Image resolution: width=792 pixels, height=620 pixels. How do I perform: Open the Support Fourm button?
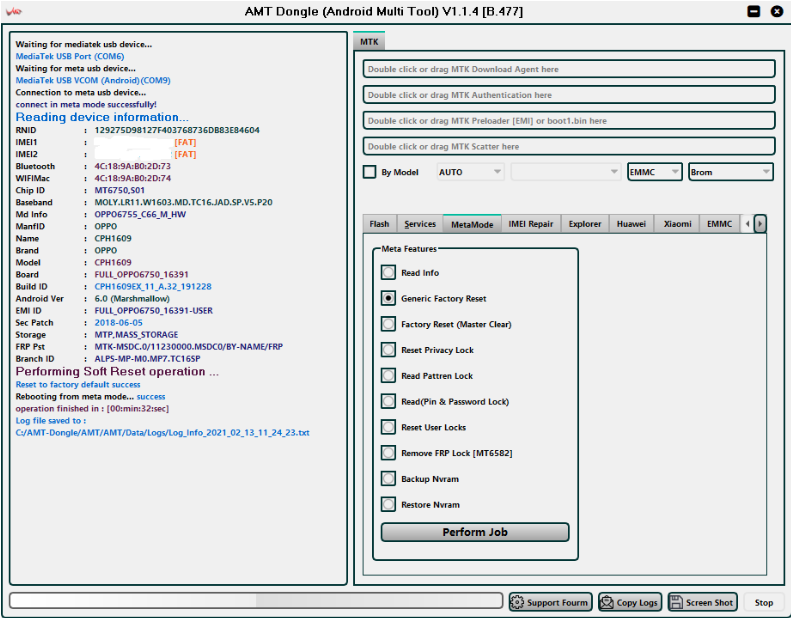tap(551, 602)
